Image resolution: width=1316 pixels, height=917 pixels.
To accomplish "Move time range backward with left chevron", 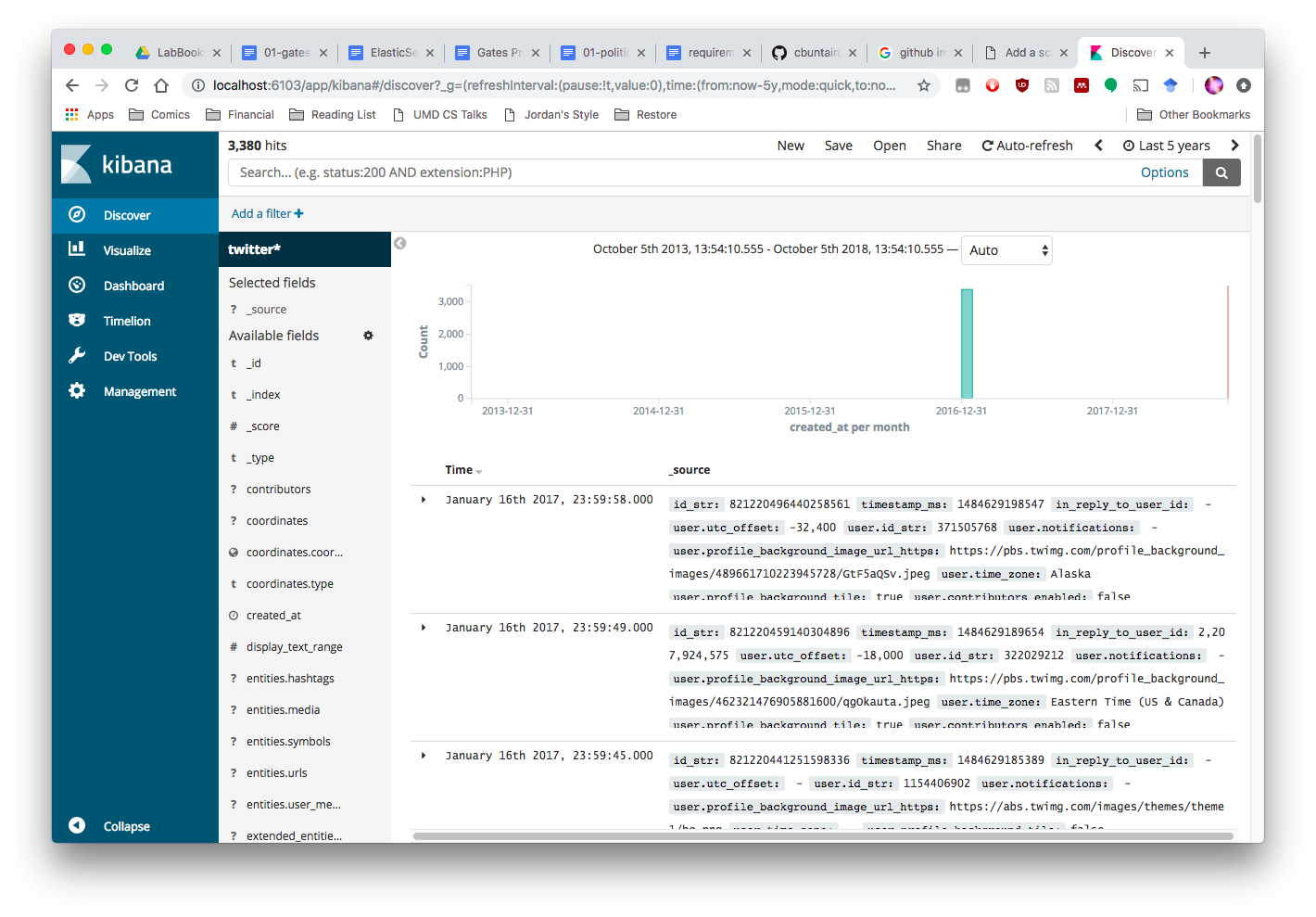I will [x=1098, y=146].
